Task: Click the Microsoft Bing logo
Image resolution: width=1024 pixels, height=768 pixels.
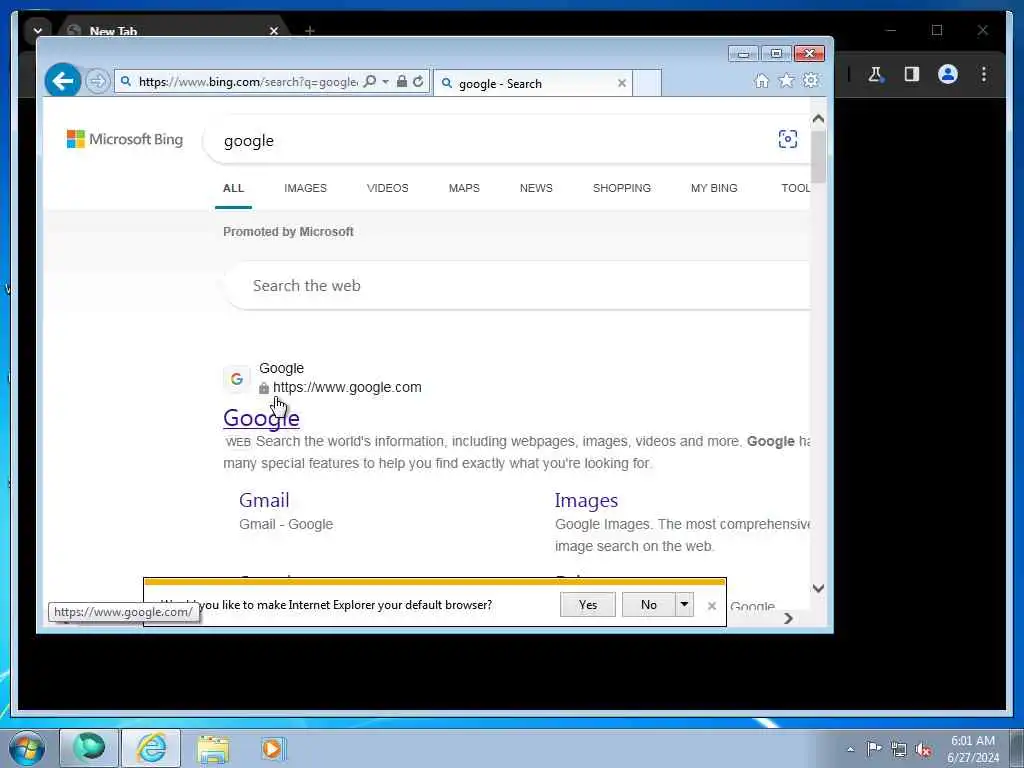Action: click(125, 139)
